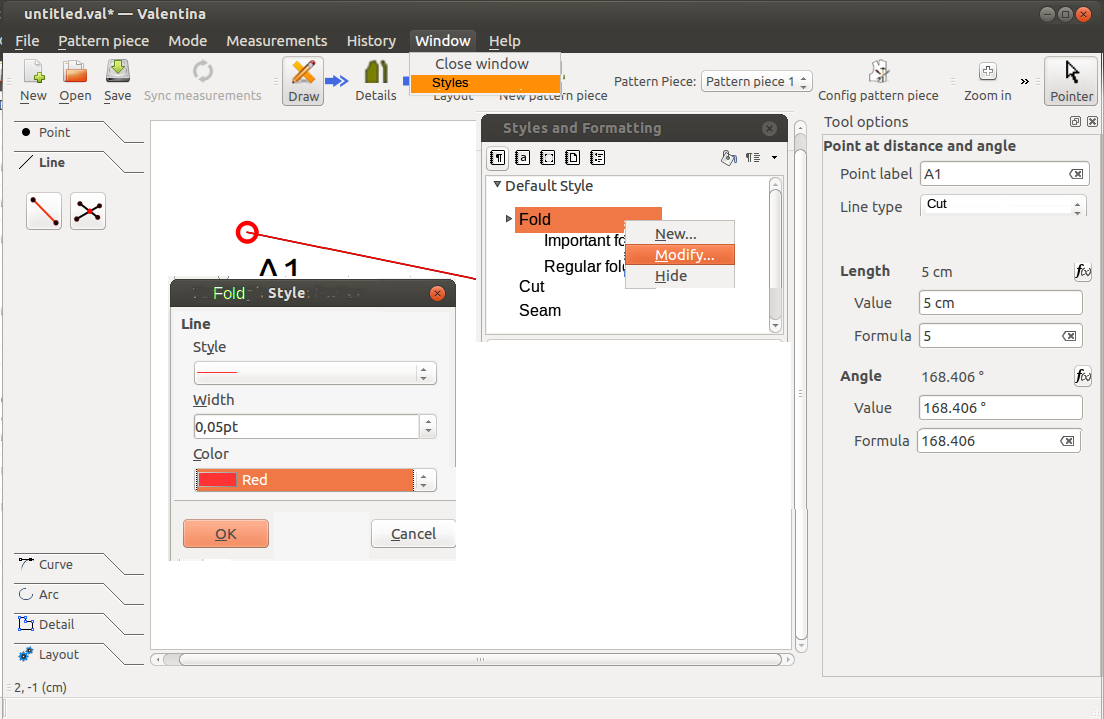Open the Pattern piece menu
The height and width of the screenshot is (719, 1104).
tap(104, 41)
